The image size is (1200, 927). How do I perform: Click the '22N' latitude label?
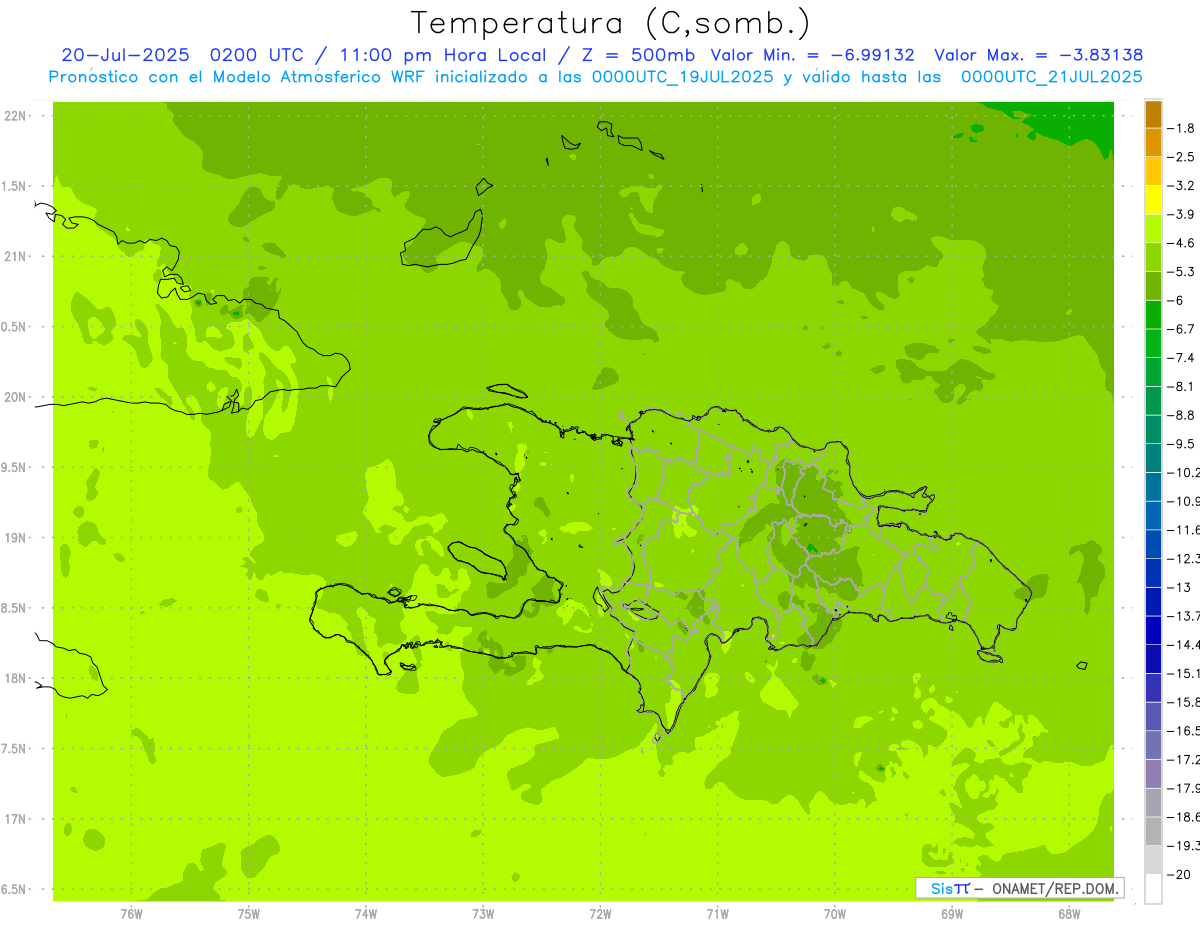[15, 116]
